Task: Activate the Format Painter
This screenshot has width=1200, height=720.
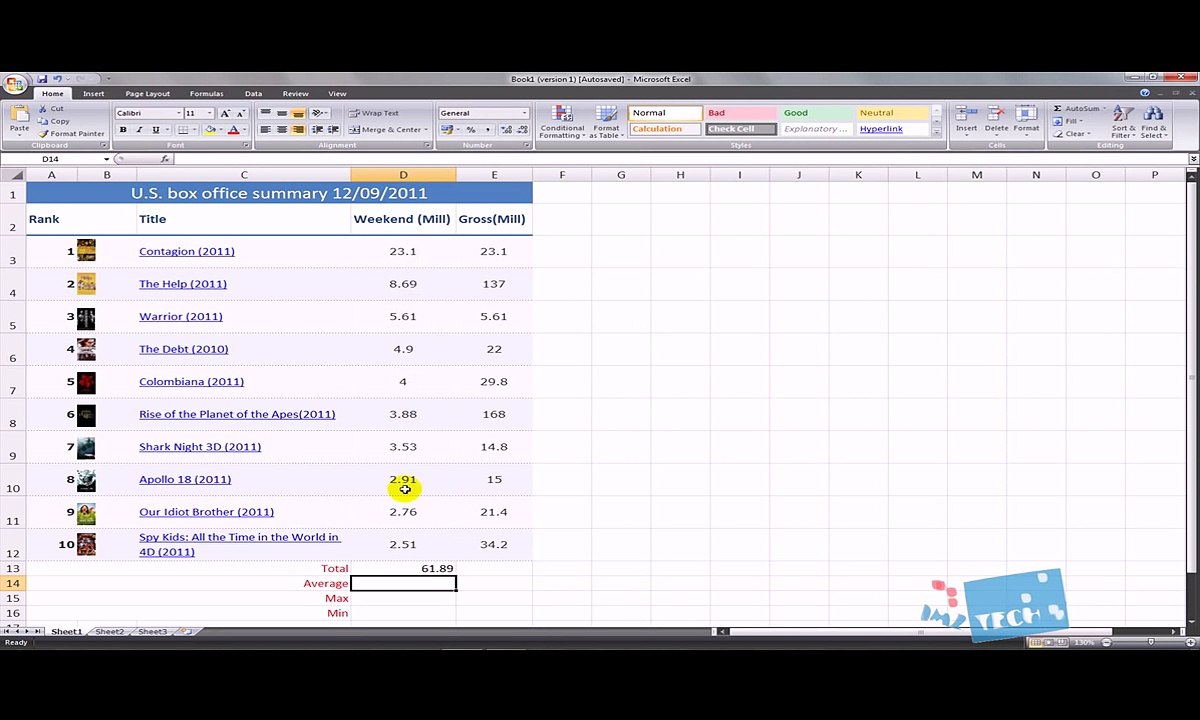Action: click(71, 133)
